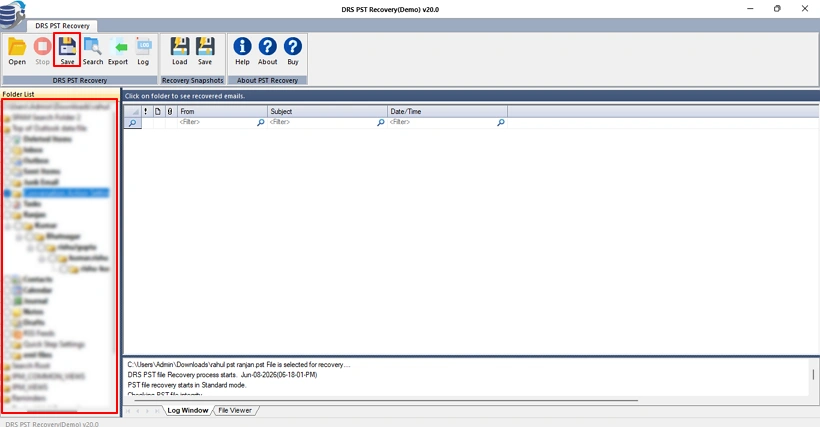Image resolution: width=820 pixels, height=427 pixels.
Task: Sort by the Date/Time column header
Action: [447, 111]
